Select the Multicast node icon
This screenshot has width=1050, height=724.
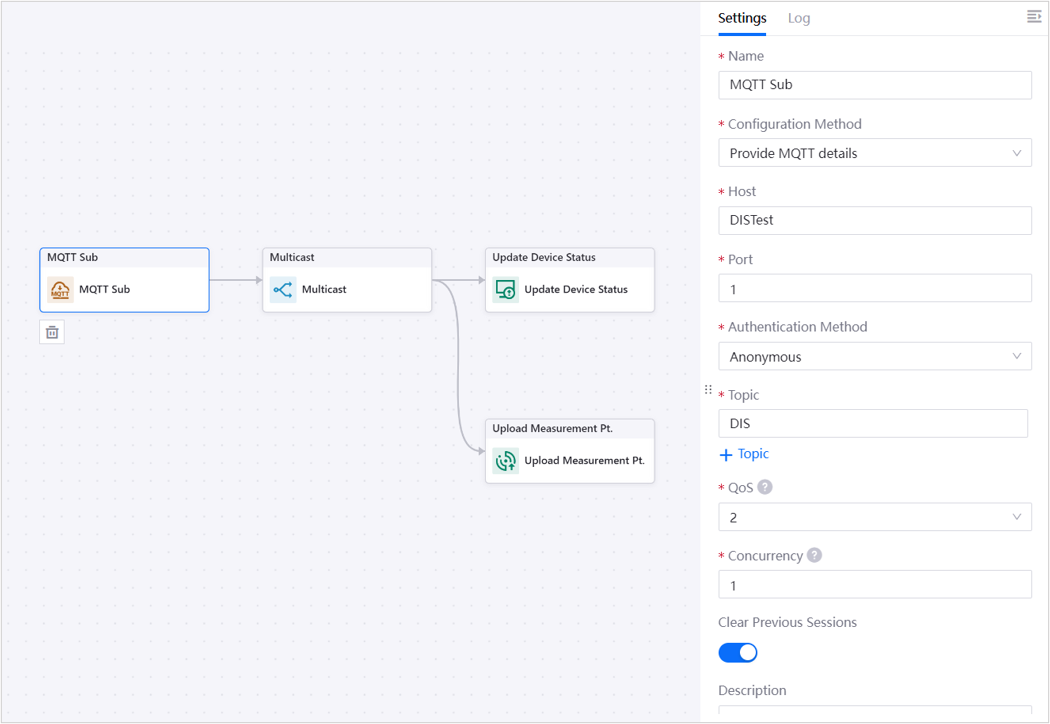(283, 290)
